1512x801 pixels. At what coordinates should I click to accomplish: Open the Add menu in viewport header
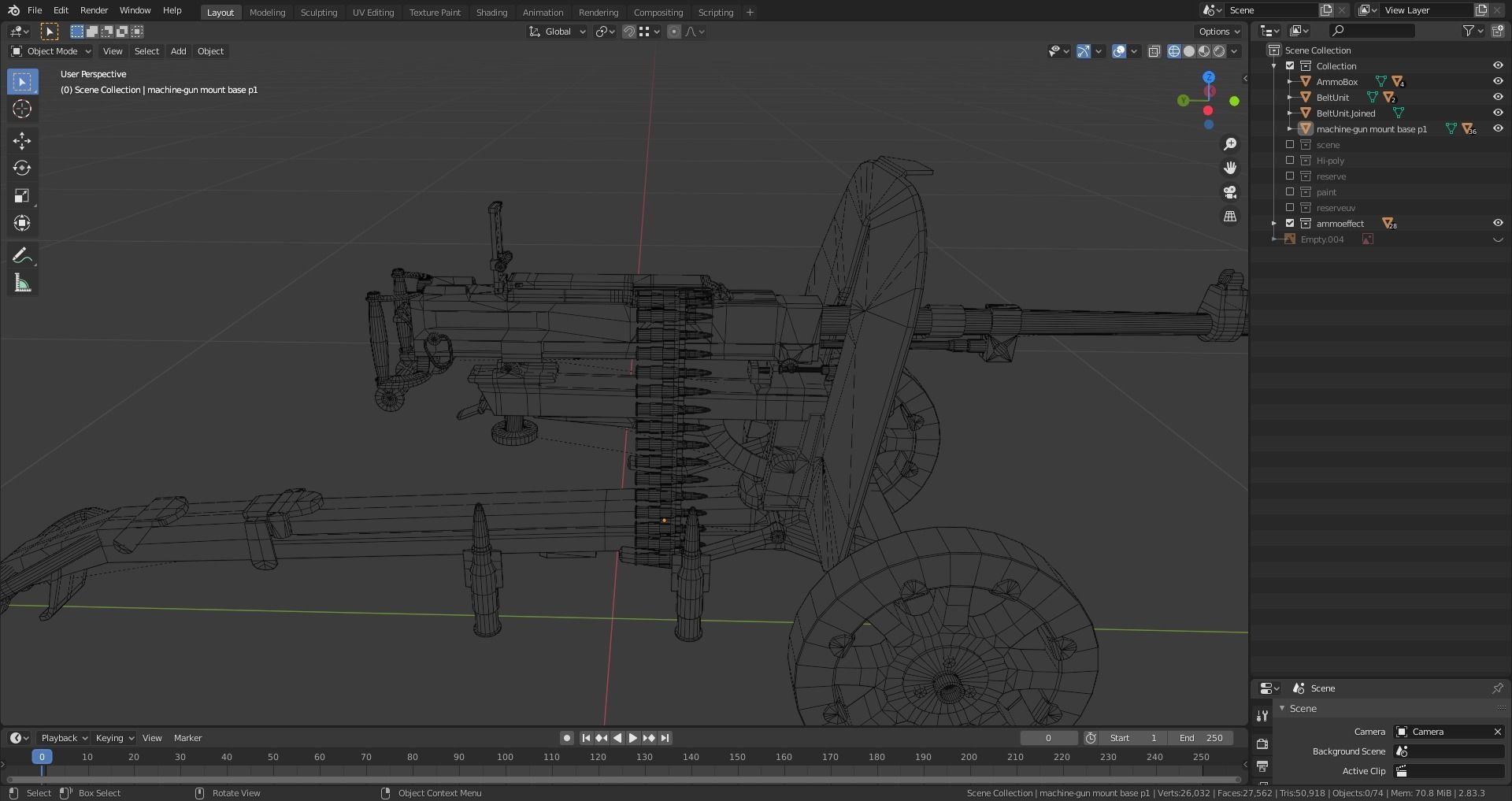tap(179, 51)
